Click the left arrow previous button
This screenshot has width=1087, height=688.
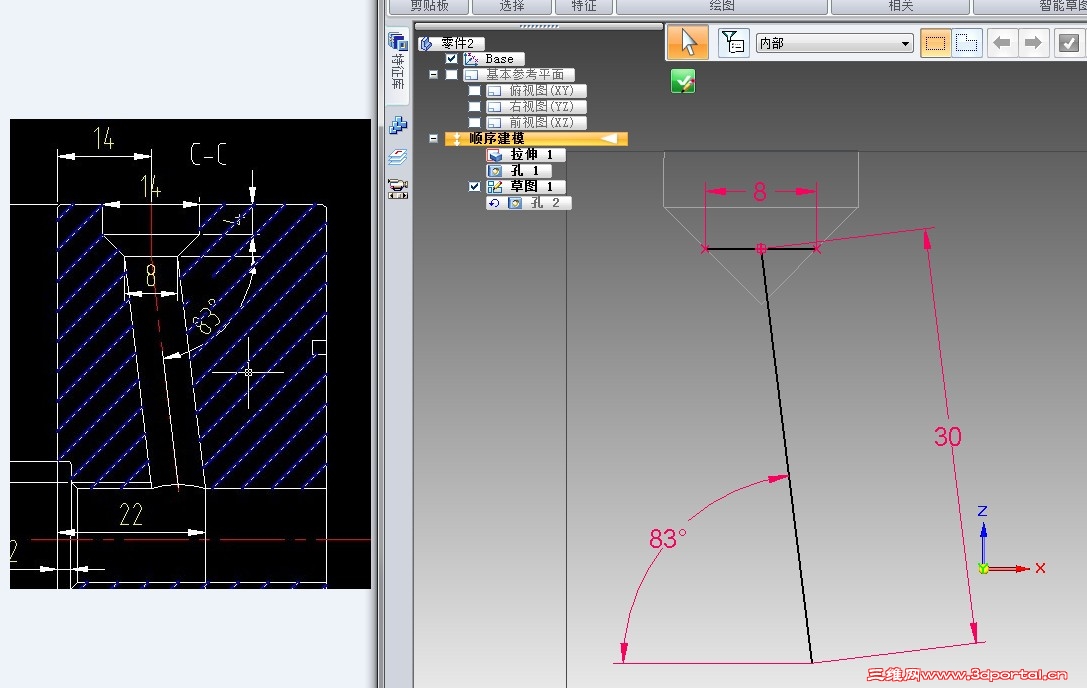(x=1002, y=43)
